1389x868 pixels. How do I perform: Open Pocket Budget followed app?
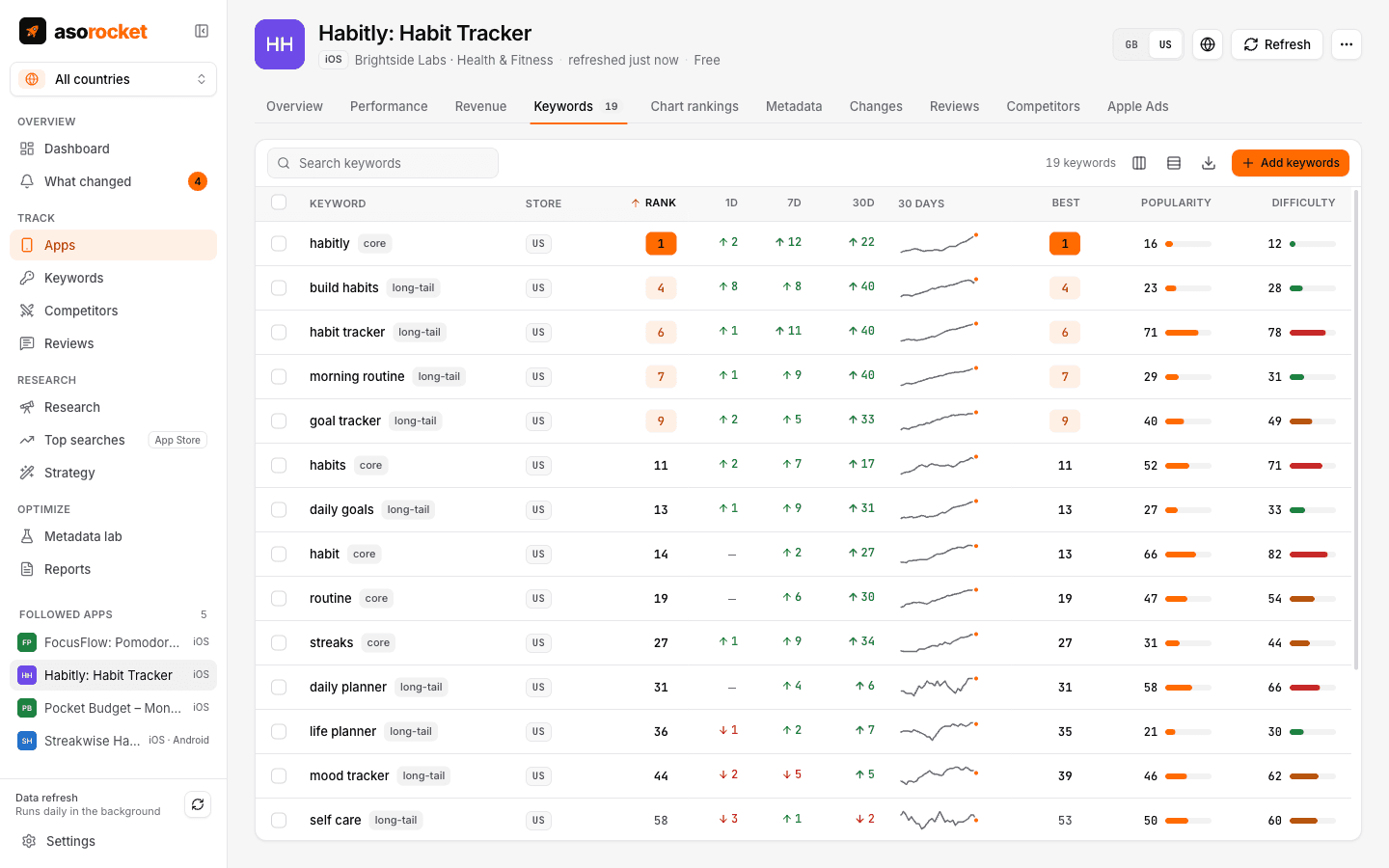tap(113, 708)
